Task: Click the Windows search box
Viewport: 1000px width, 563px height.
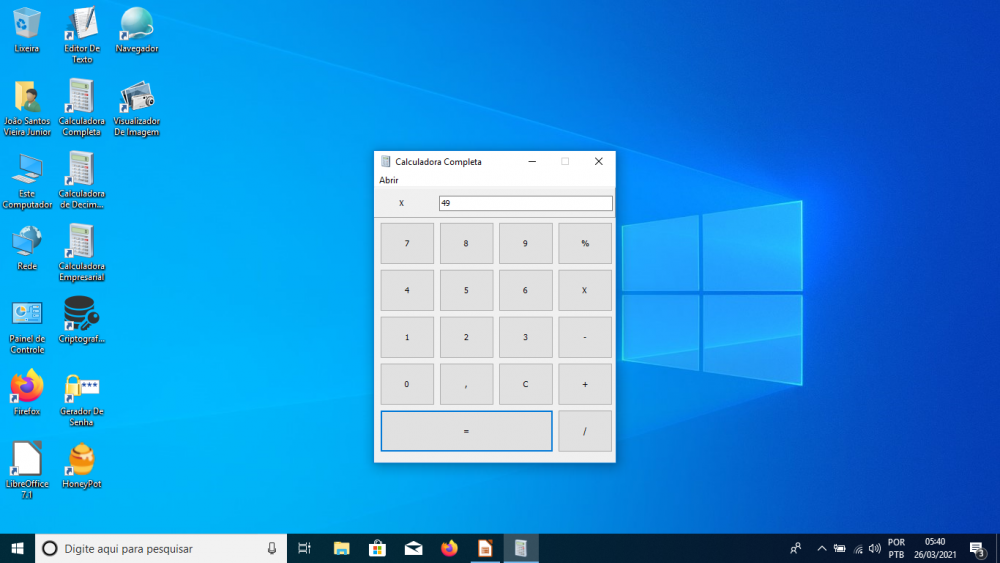Action: (160, 548)
